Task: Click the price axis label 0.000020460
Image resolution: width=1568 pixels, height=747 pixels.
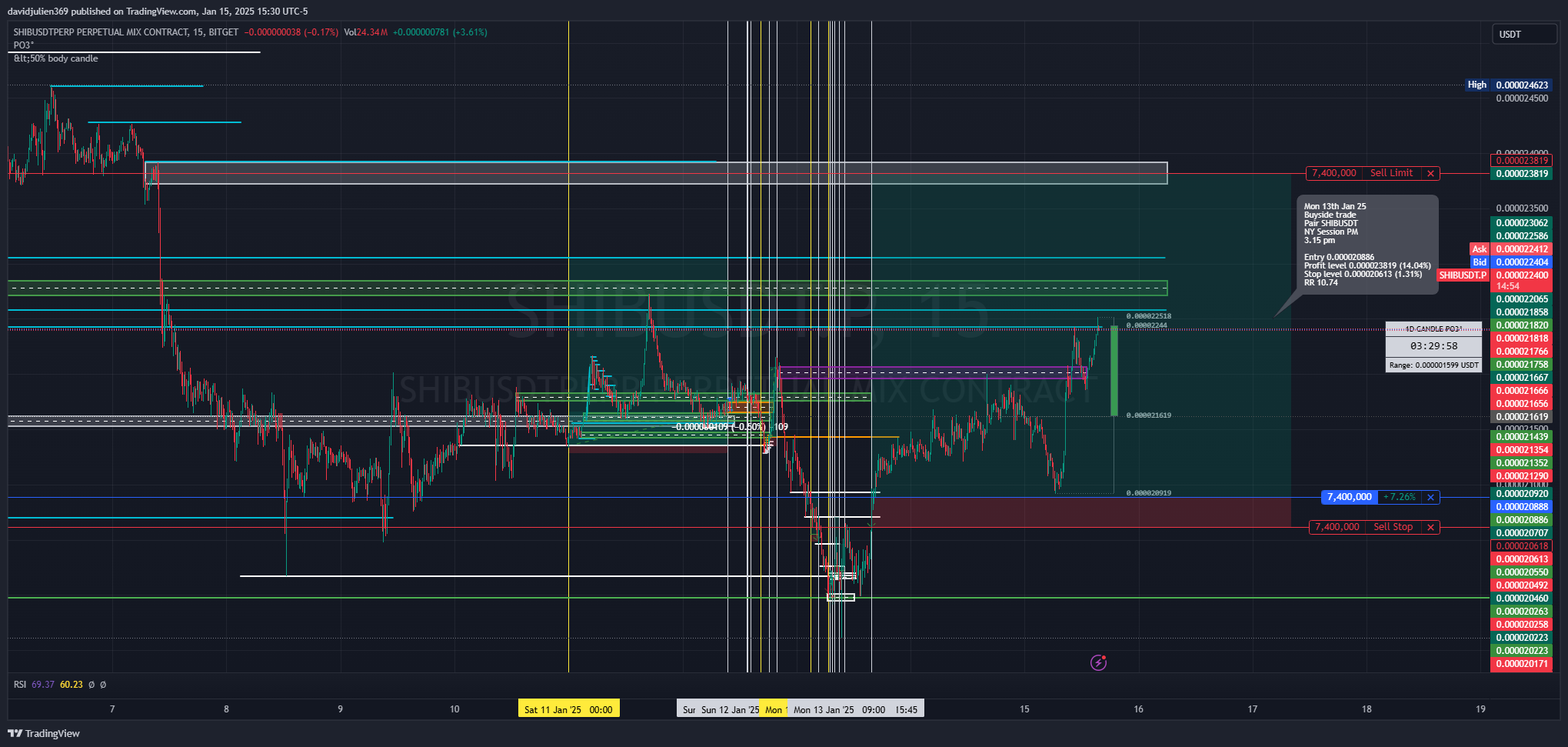Action: click(x=1522, y=598)
